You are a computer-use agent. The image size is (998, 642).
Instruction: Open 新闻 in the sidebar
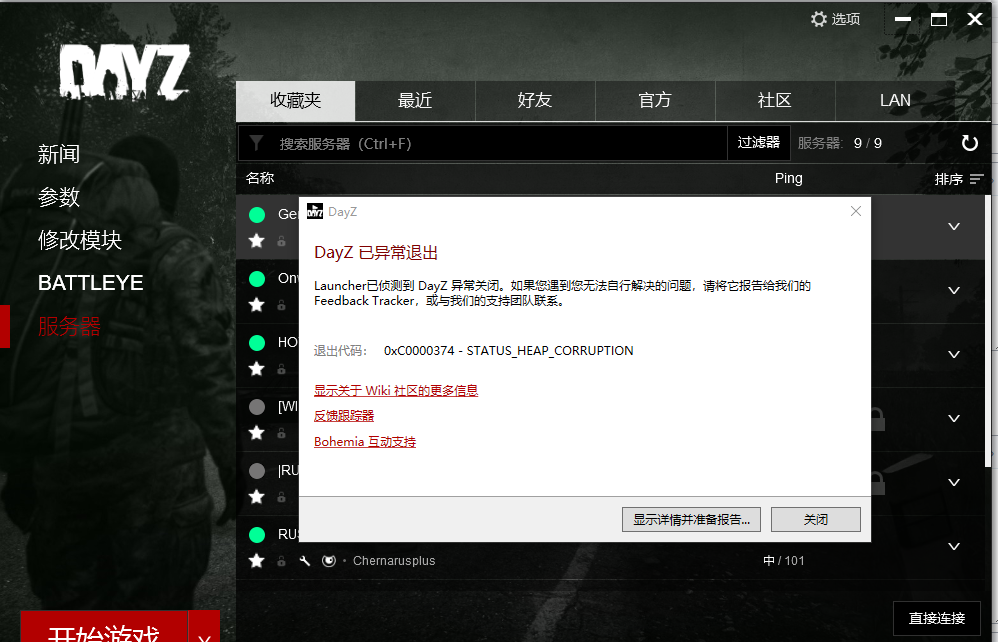[59, 154]
